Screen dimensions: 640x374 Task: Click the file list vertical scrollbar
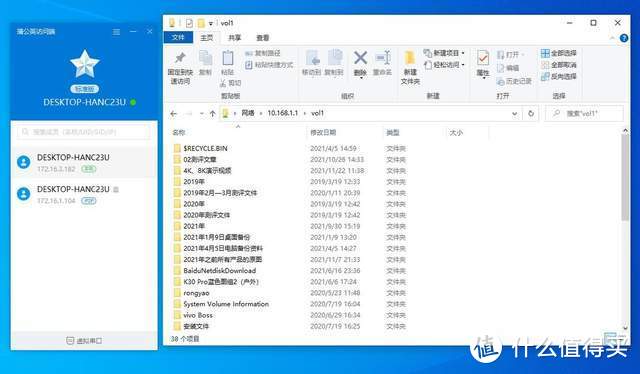(x=625, y=177)
